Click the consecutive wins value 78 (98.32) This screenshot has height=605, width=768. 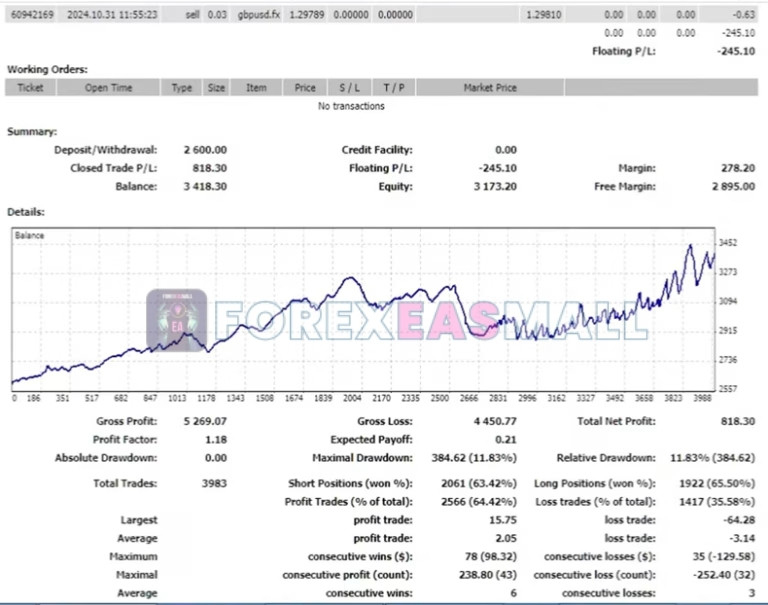pos(491,557)
